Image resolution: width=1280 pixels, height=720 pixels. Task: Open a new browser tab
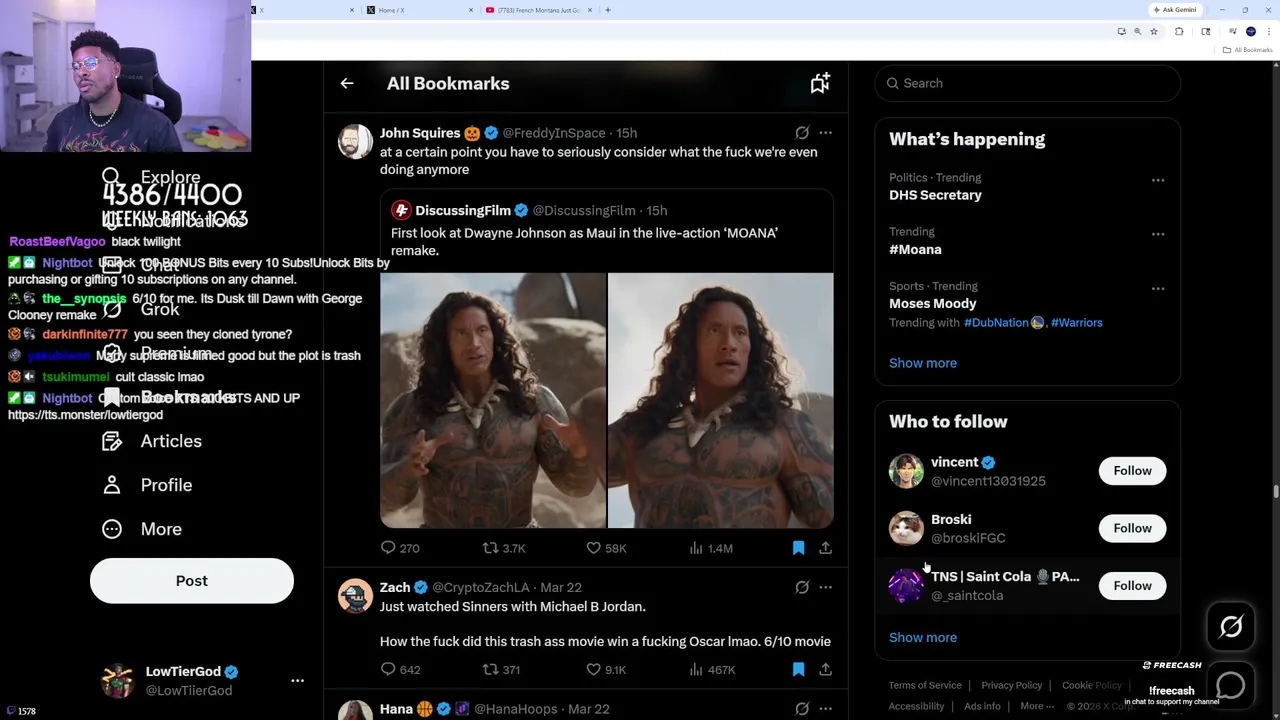coord(608,10)
